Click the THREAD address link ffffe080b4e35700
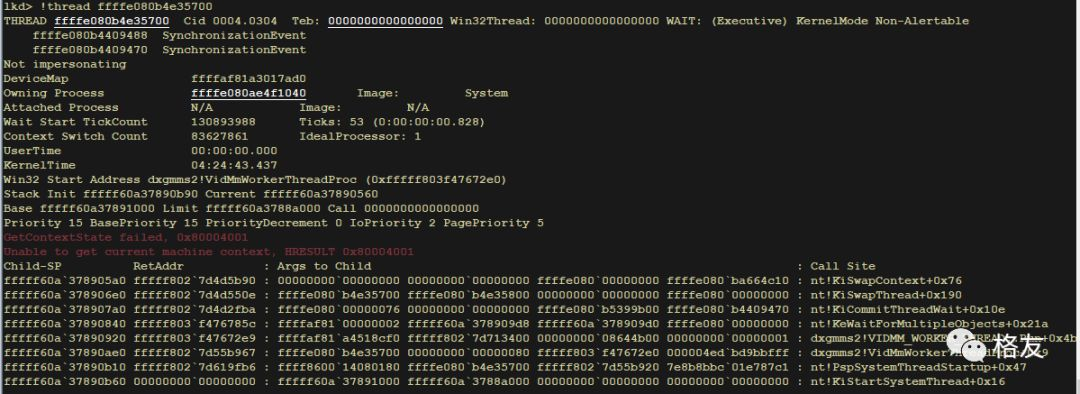1080x394 pixels. 112,21
